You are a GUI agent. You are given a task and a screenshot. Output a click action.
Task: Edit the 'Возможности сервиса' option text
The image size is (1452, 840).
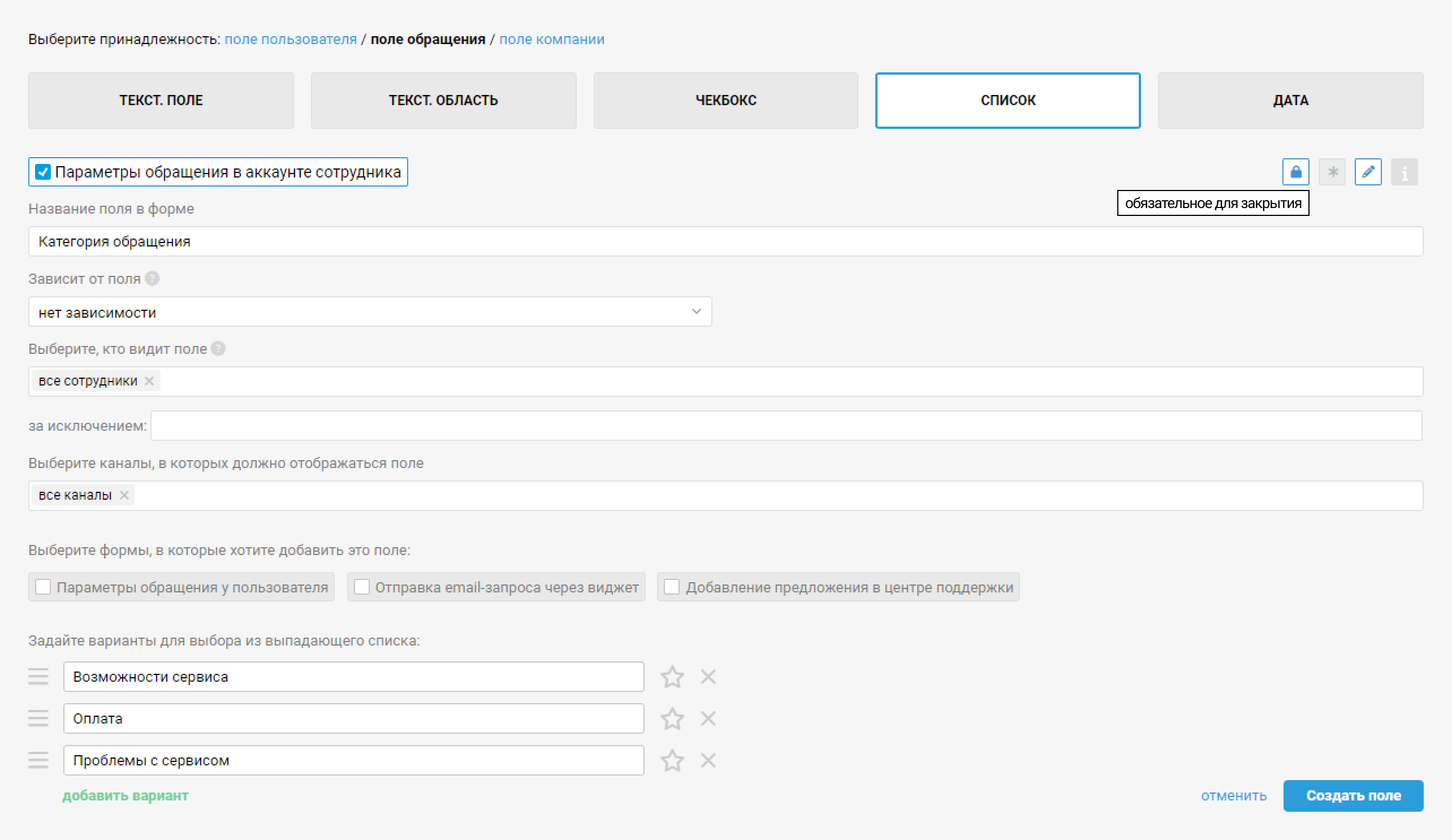click(353, 677)
